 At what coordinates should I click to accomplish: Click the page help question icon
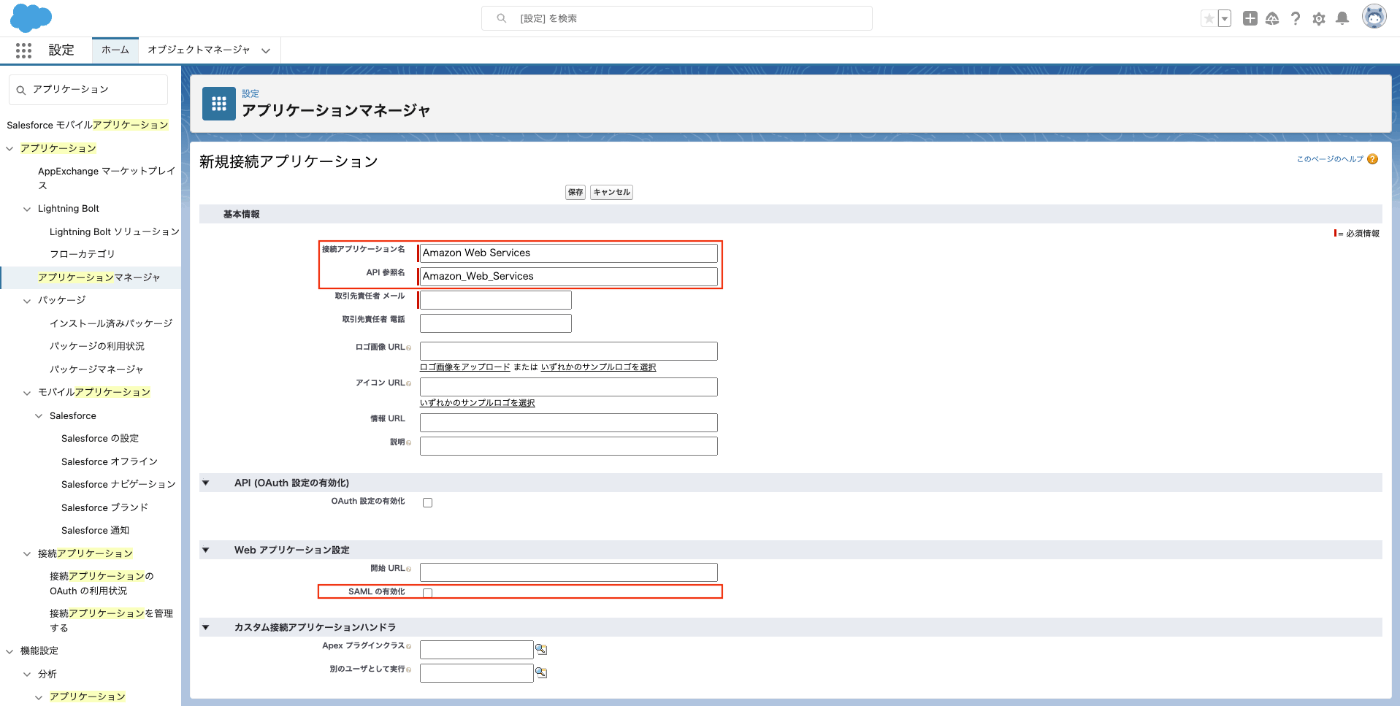pos(1372,159)
